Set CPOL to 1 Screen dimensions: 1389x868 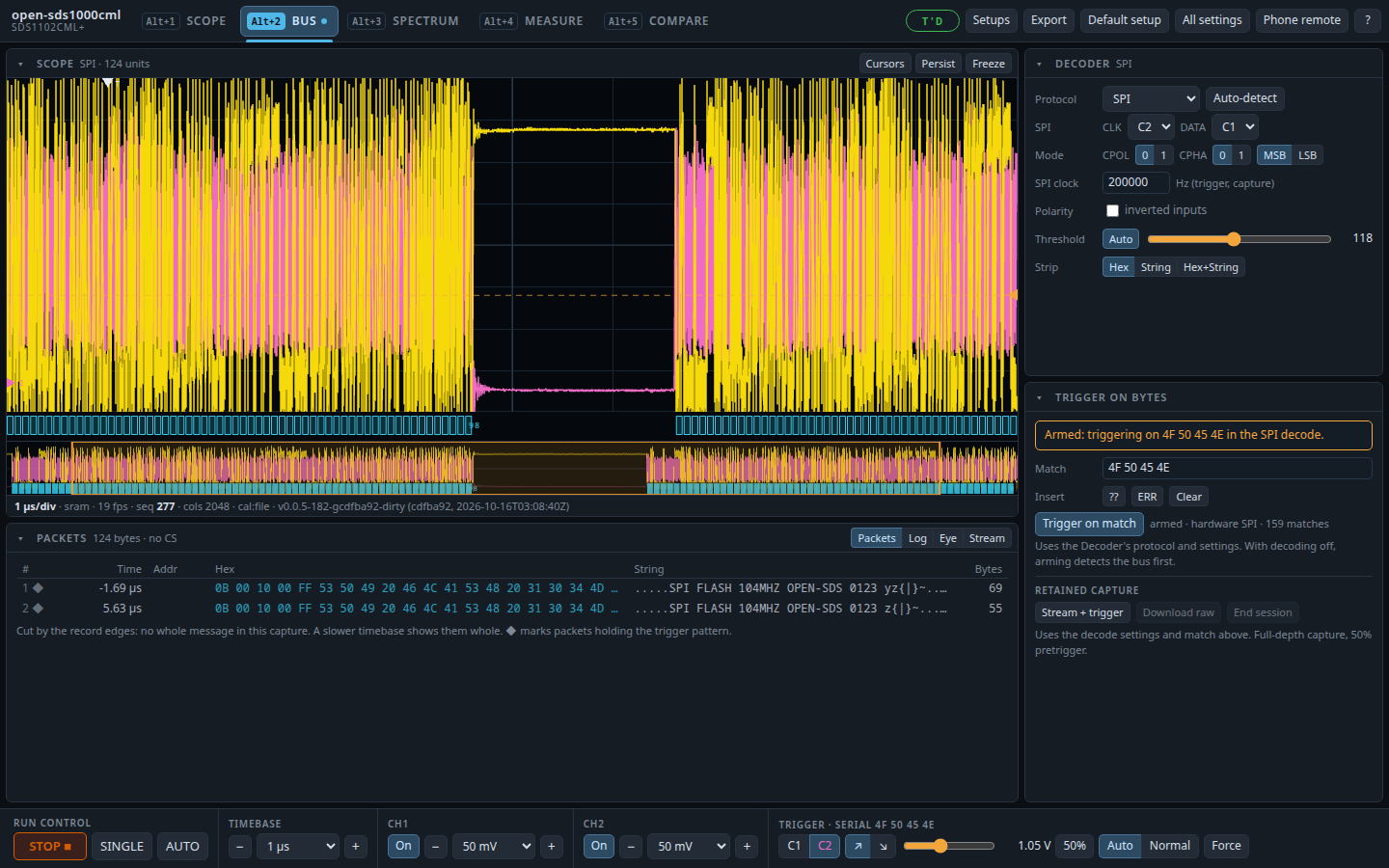click(x=1163, y=155)
